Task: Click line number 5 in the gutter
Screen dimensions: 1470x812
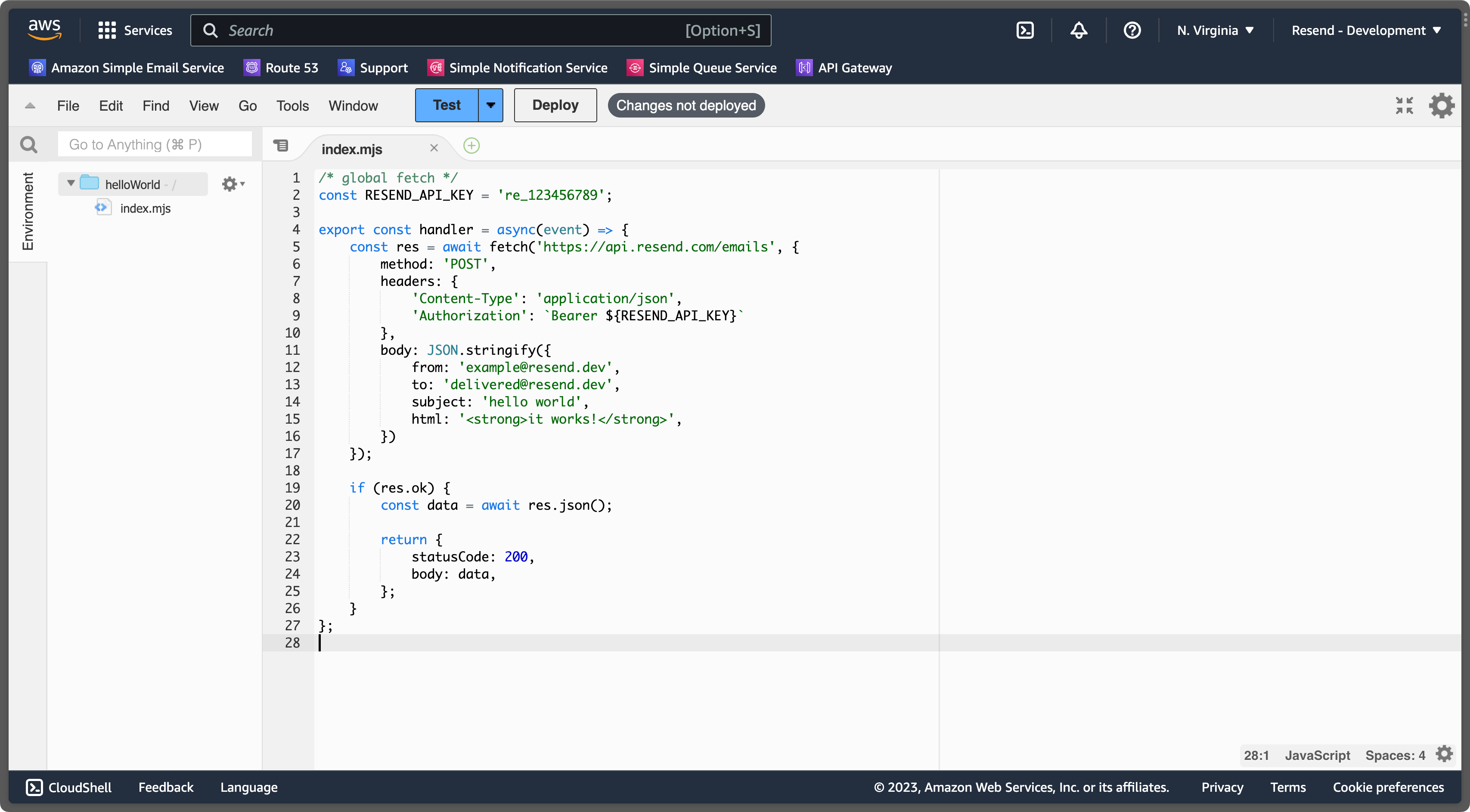Action: 296,247
